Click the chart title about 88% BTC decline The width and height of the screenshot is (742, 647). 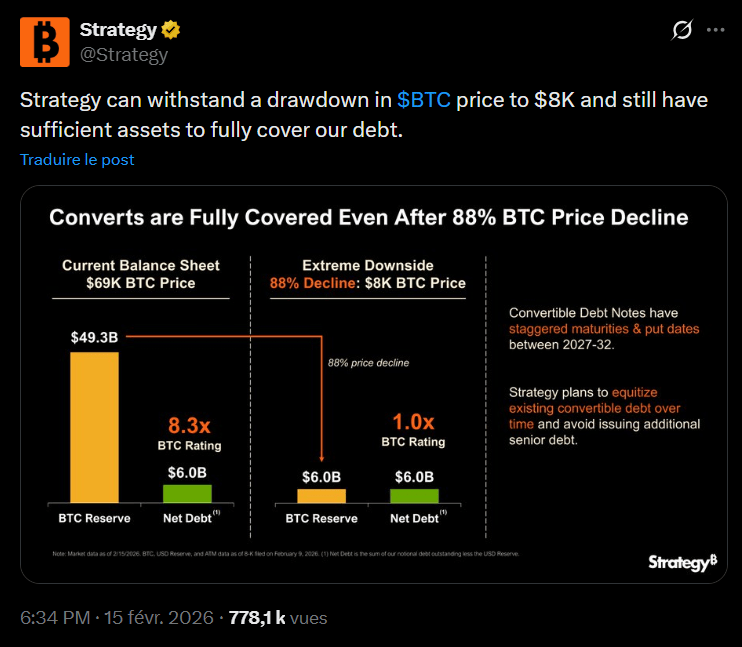tap(369, 217)
